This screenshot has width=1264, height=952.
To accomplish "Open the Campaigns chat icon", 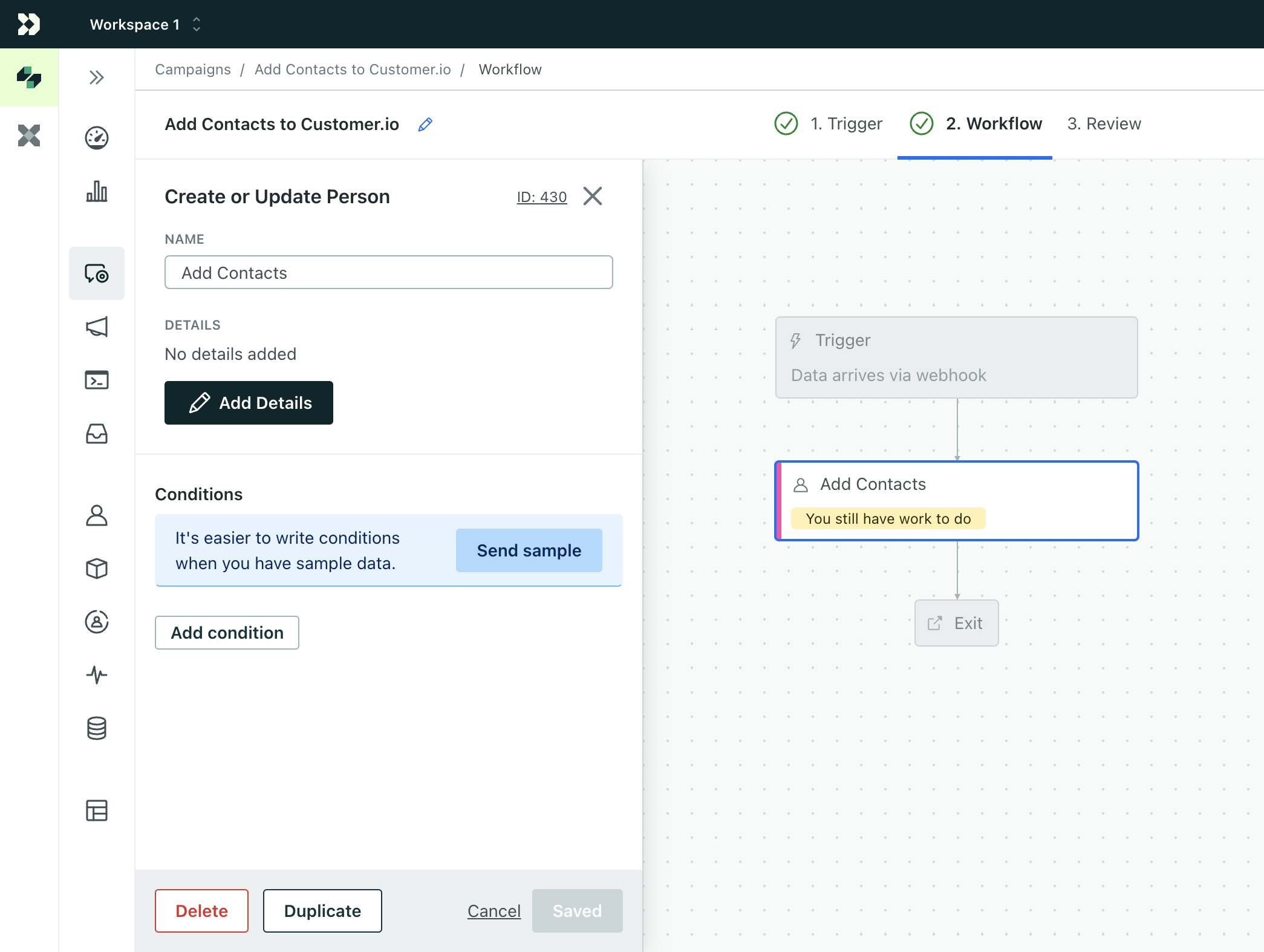I will [97, 273].
